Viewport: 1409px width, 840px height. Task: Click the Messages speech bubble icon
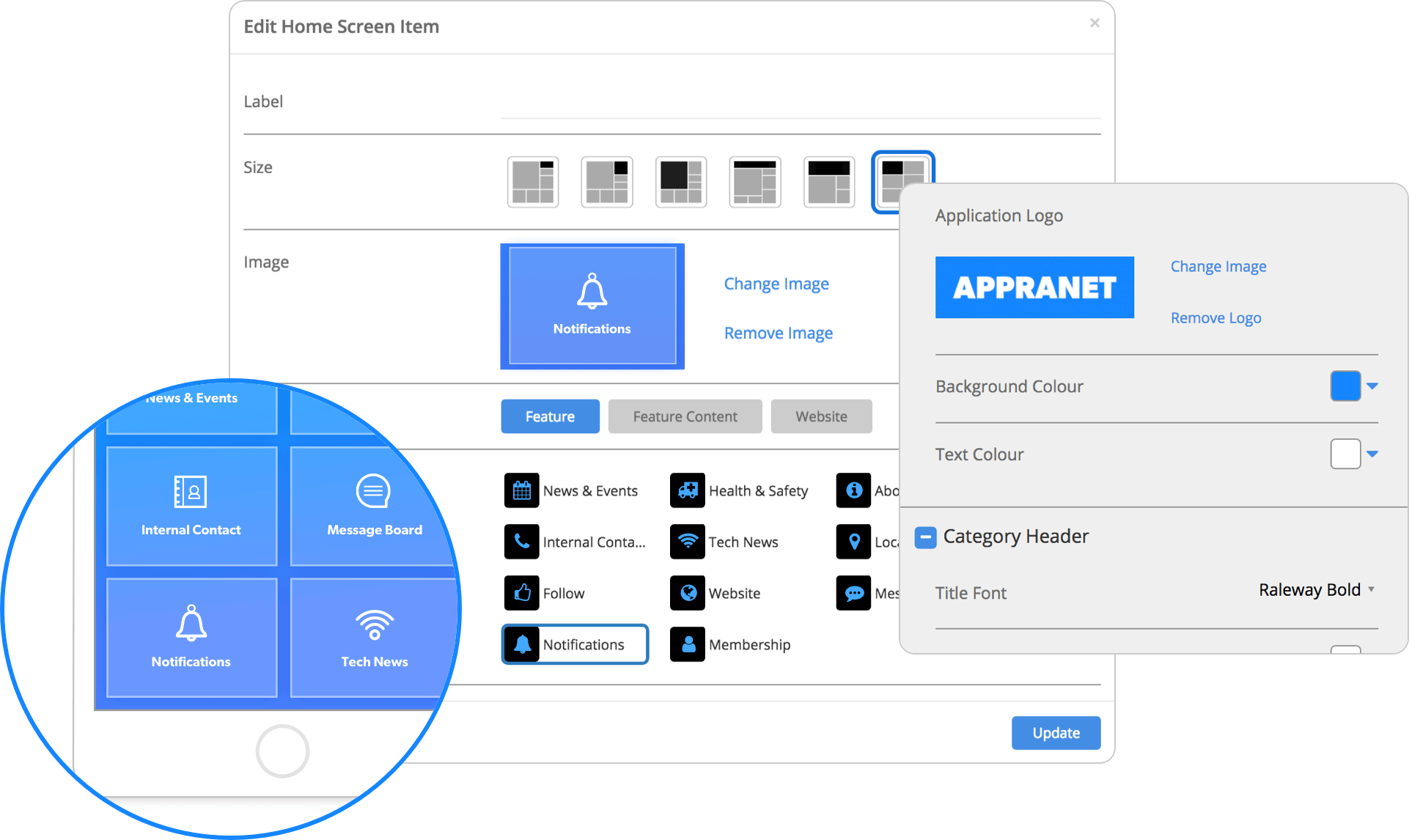coord(853,593)
